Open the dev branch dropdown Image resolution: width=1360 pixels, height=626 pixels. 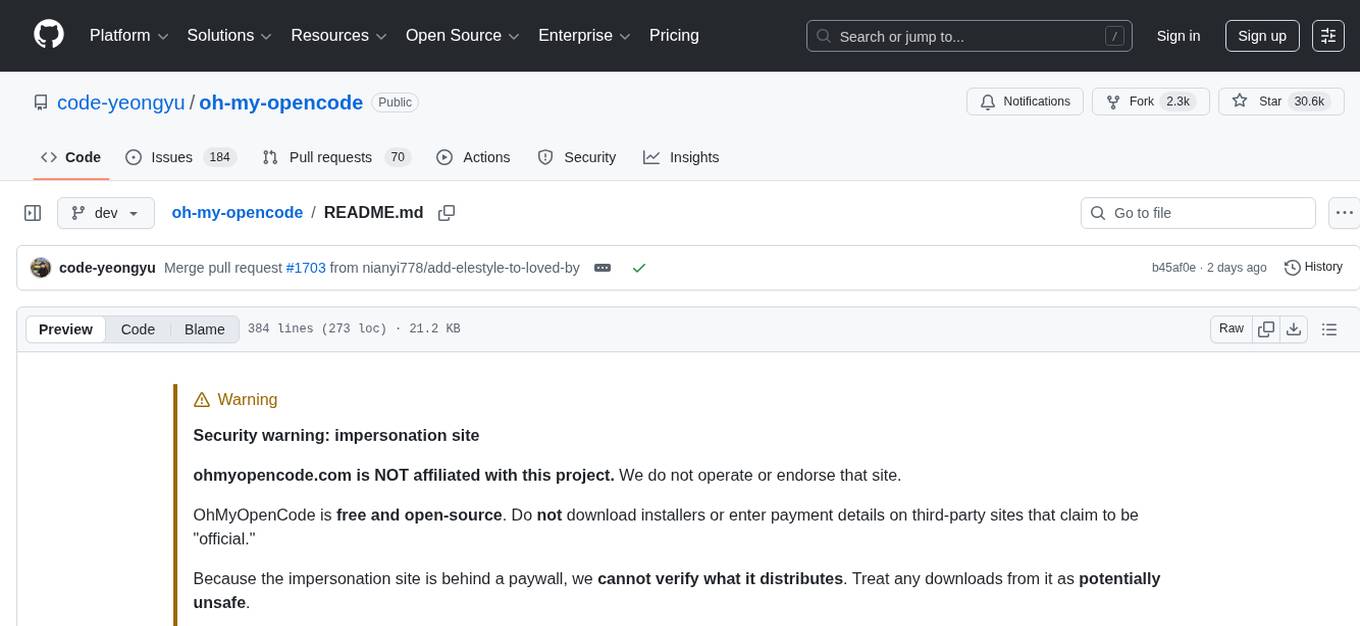pyautogui.click(x=105, y=212)
